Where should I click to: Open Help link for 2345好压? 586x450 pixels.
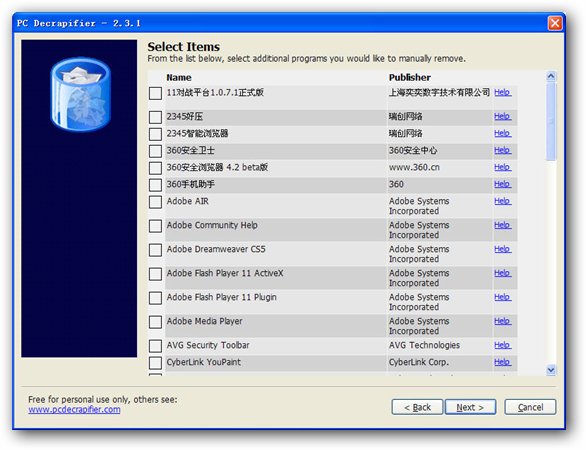(x=502, y=116)
